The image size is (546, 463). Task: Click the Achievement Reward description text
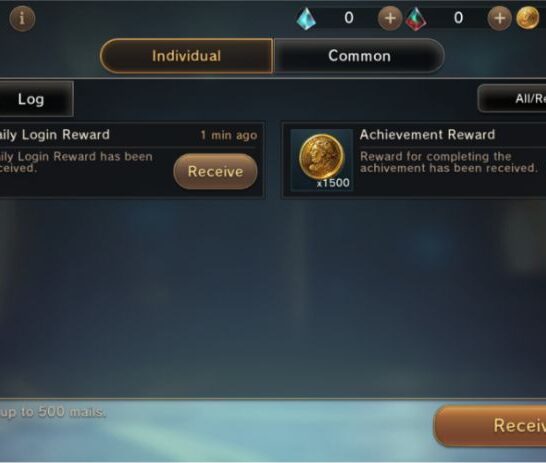tap(448, 162)
